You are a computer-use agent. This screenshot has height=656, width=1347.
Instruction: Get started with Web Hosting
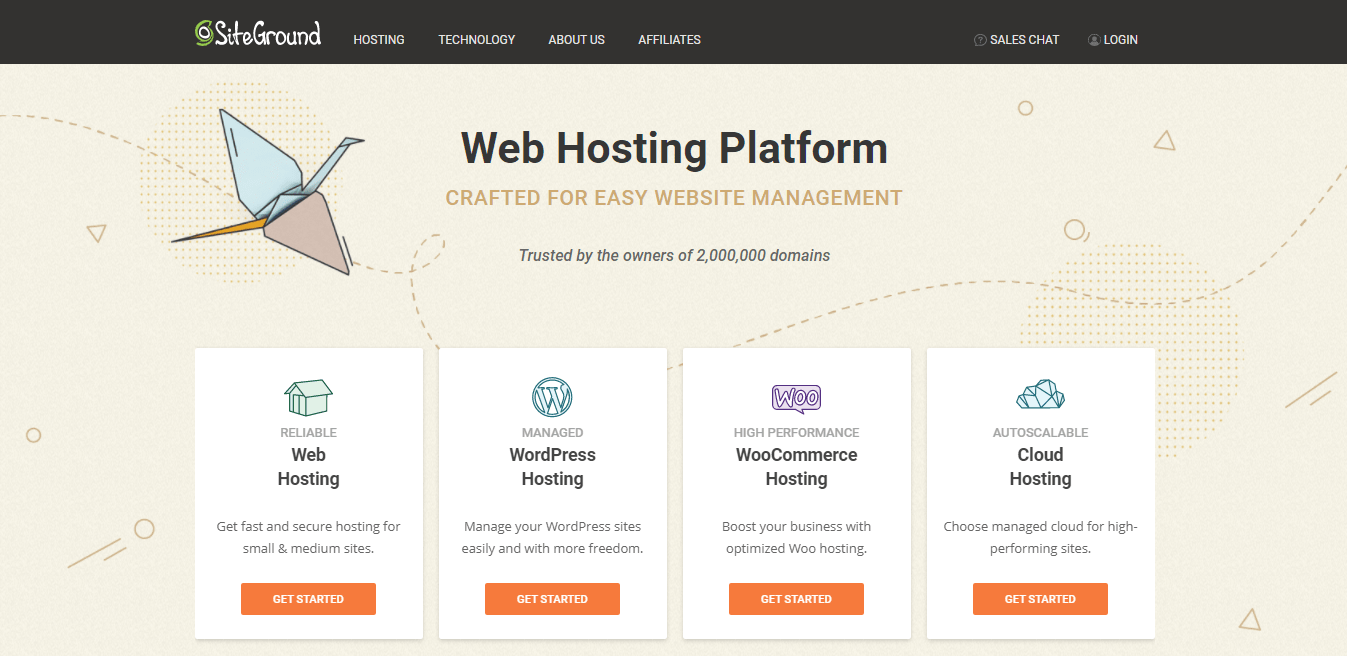point(308,599)
